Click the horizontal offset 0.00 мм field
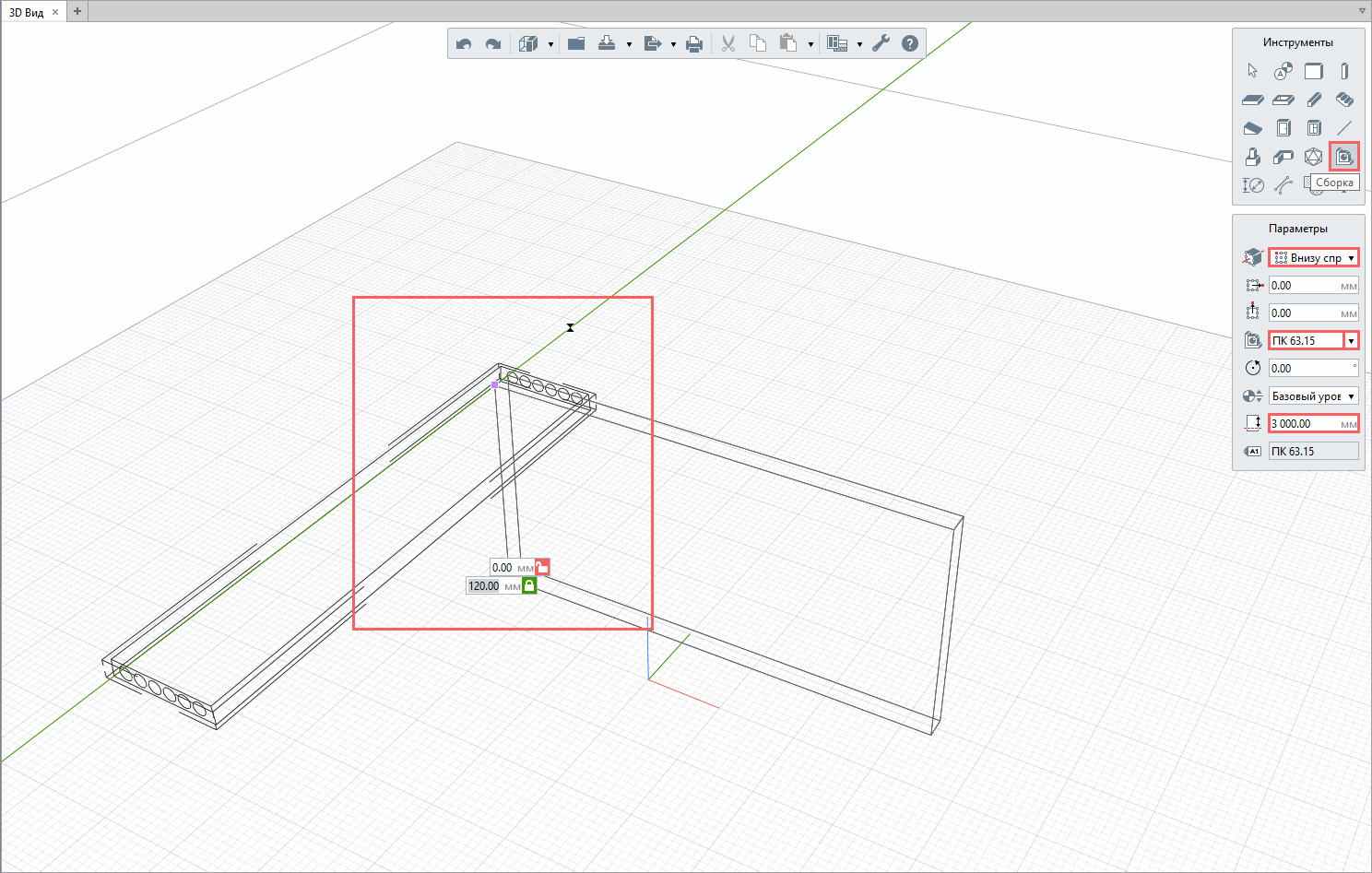1372x873 pixels. point(1314,286)
